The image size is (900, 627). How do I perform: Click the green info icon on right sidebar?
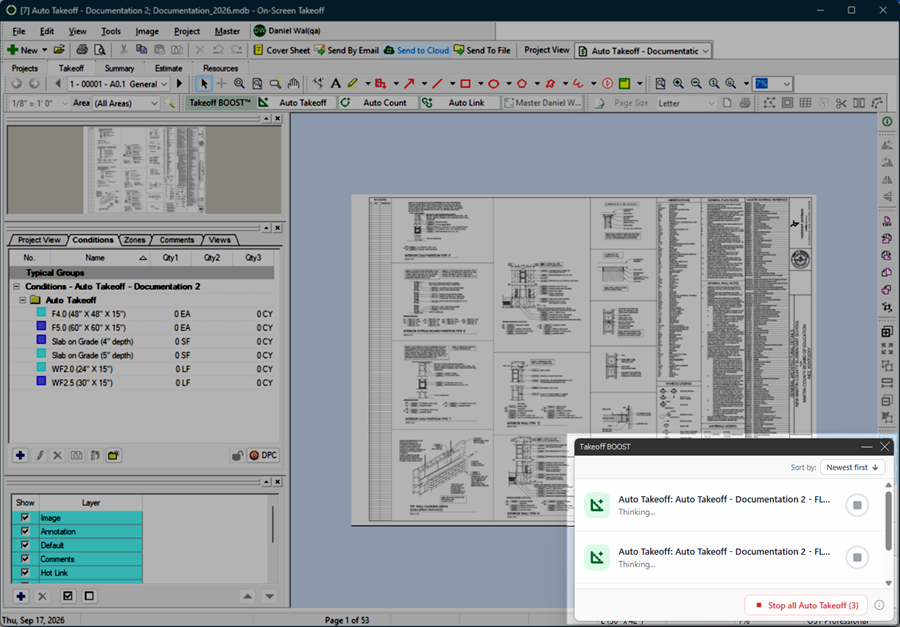click(x=887, y=121)
